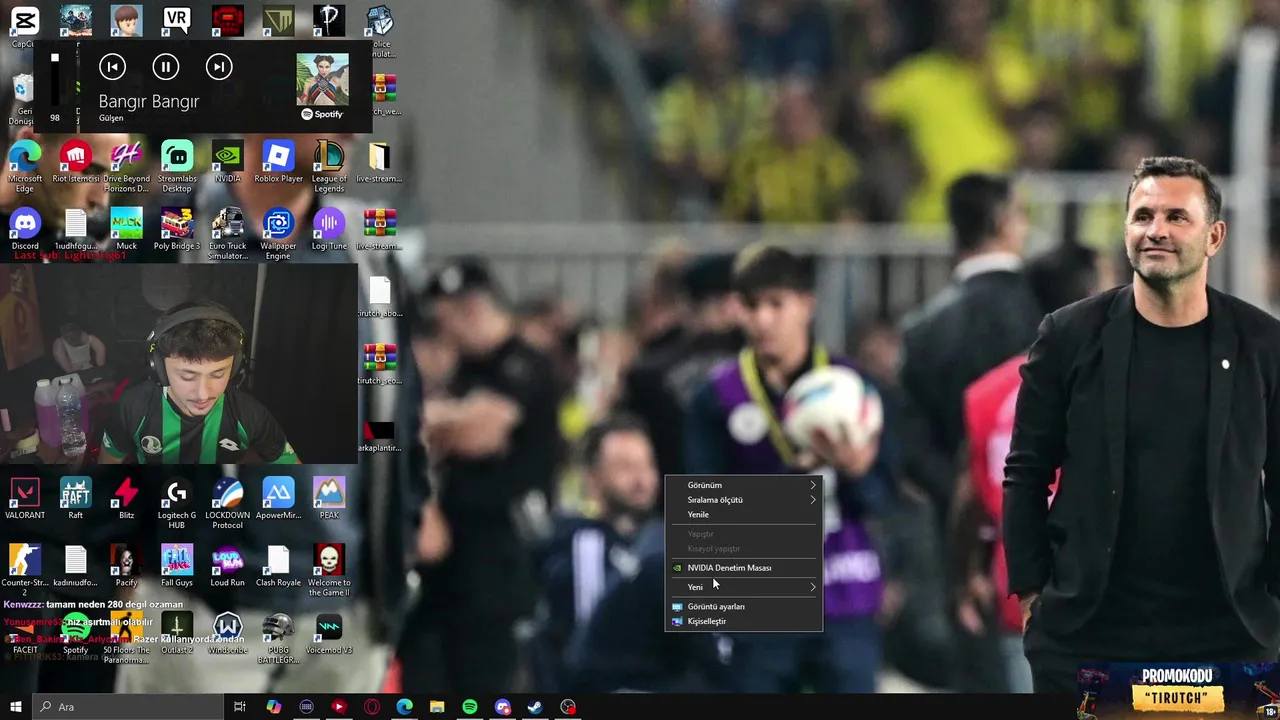Select LOCKDOWN Protocol desktop icon
This screenshot has width=1280, height=720.
point(228,502)
